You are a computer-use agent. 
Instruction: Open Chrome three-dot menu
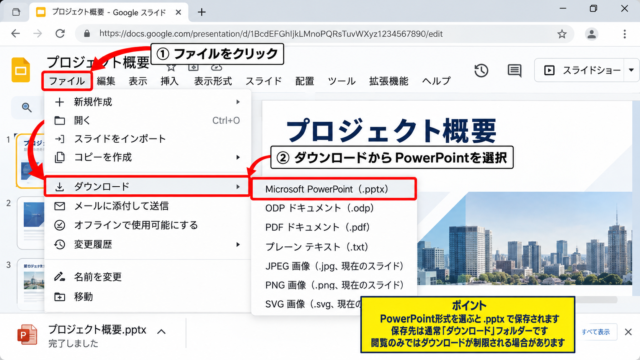pyautogui.click(x=624, y=34)
